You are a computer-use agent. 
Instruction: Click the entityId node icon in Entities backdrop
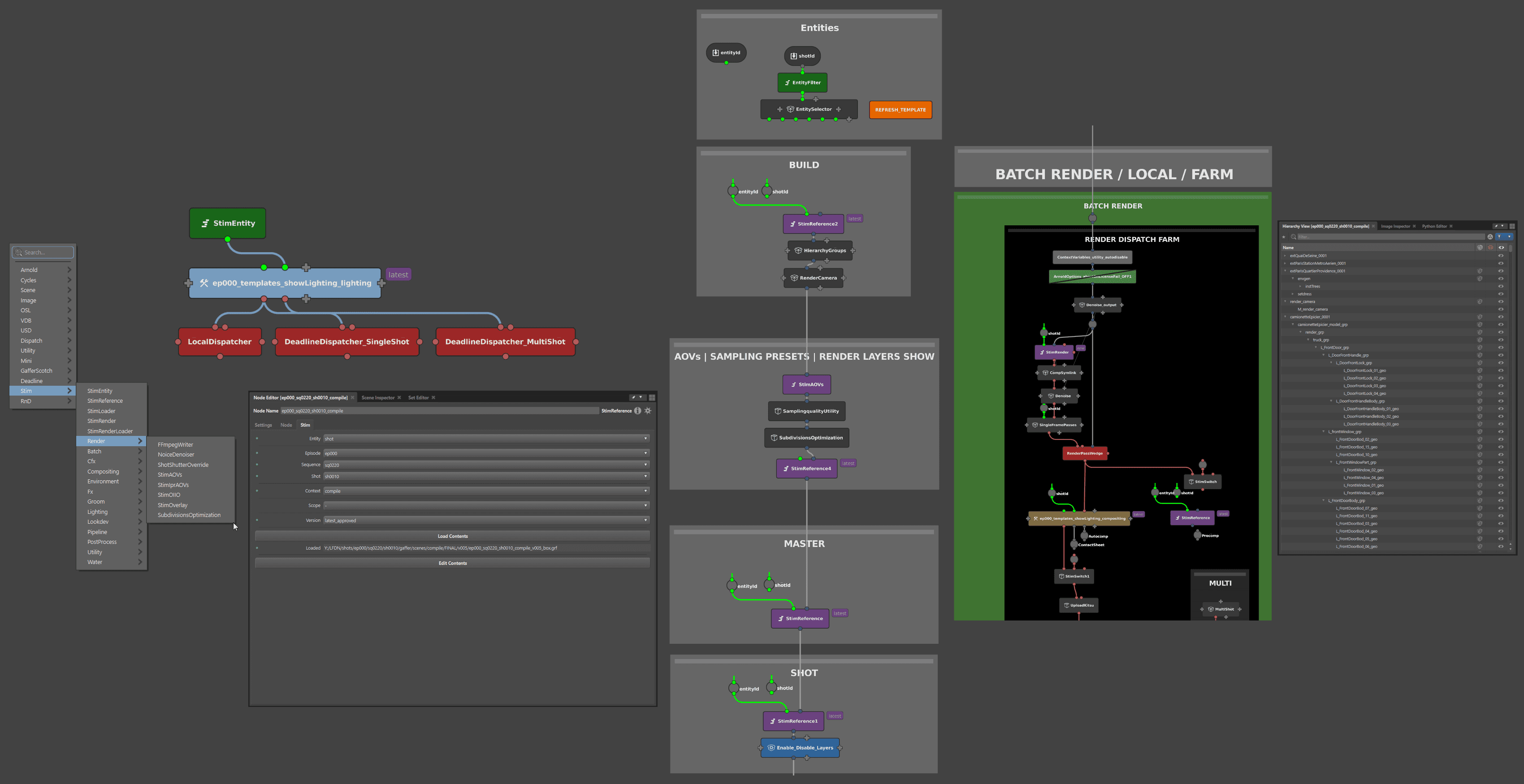click(x=716, y=52)
